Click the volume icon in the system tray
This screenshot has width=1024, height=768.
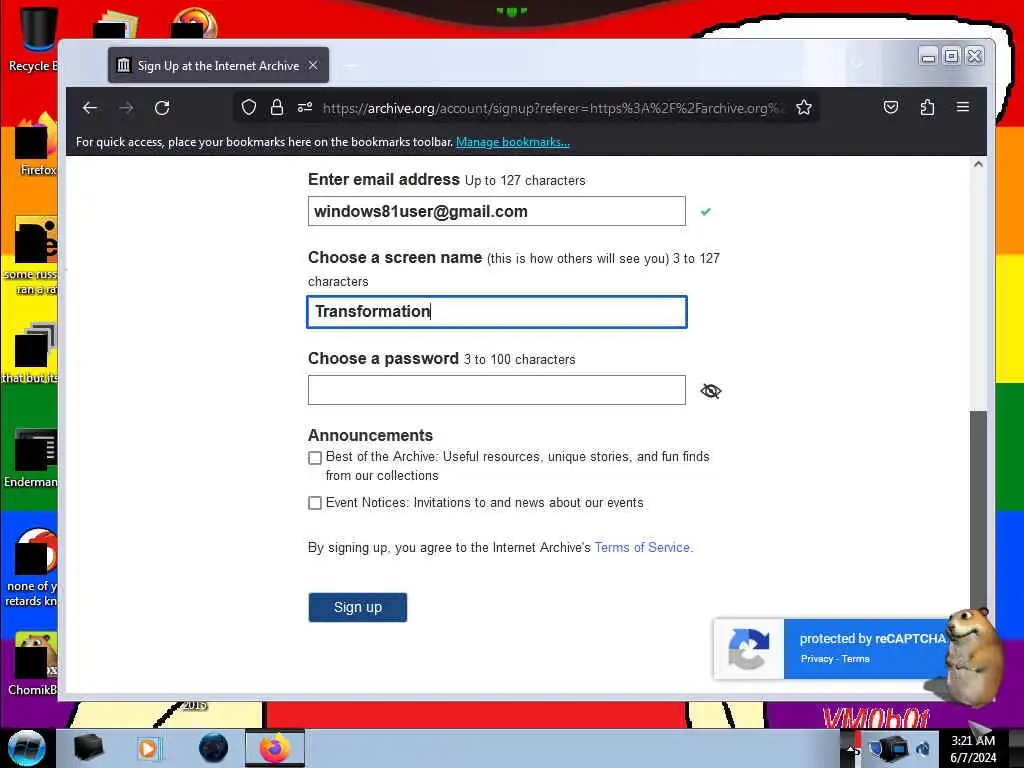pyautogui.click(x=923, y=749)
